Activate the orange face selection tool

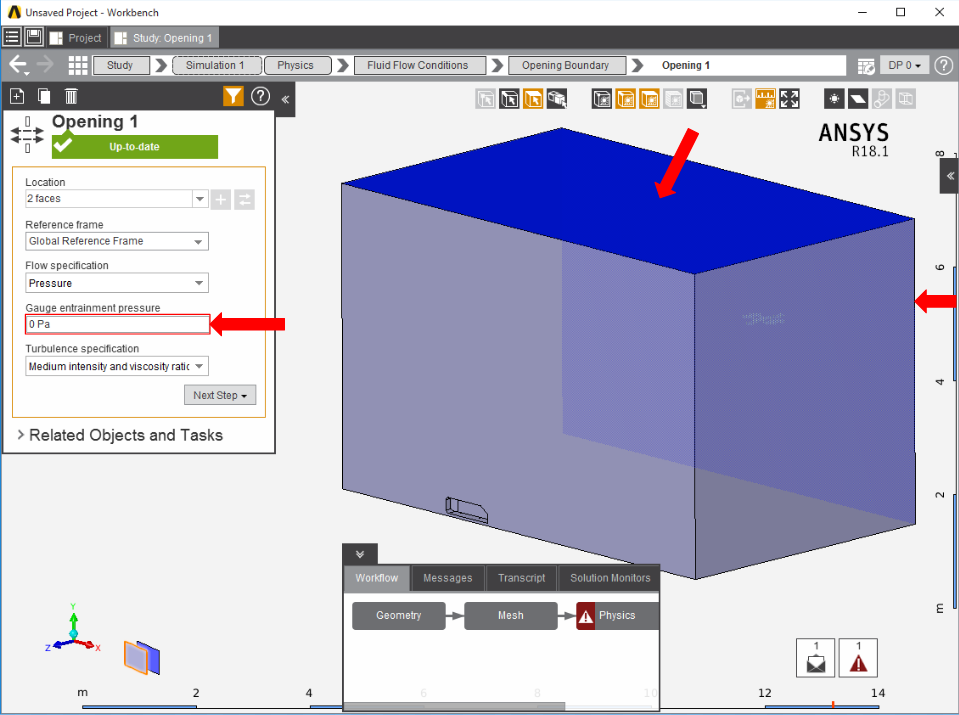click(x=533, y=98)
